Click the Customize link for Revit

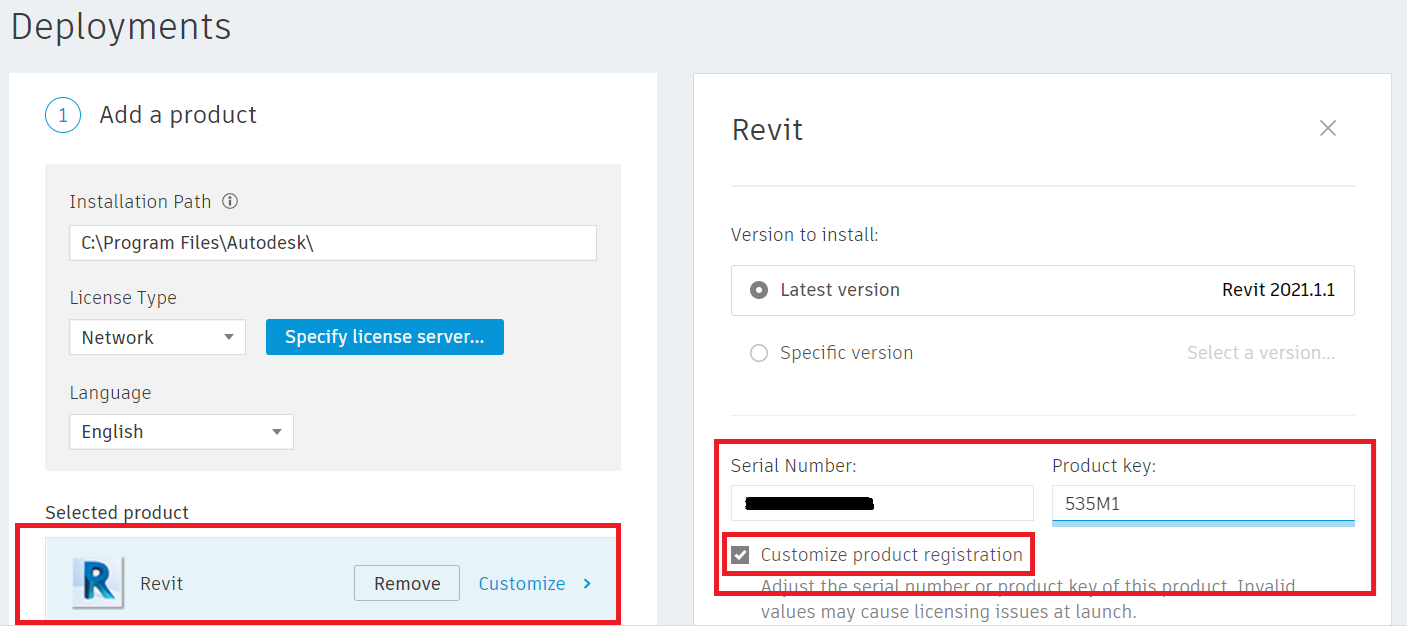(x=521, y=584)
